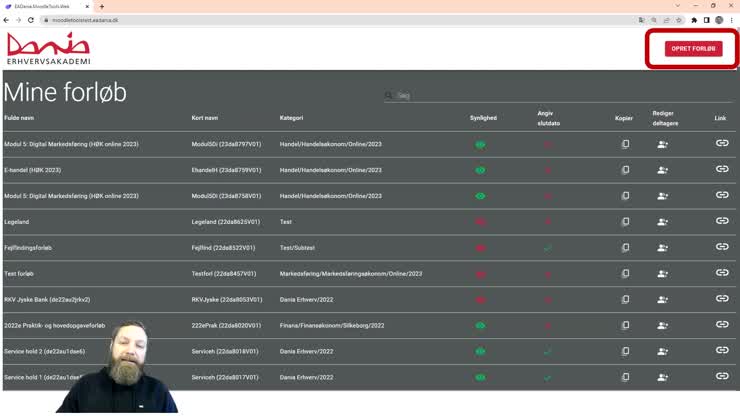Image resolution: width=740 pixels, height=416 pixels.
Task: Copy the E-handel (HØK 2023) course
Action: (x=625, y=170)
